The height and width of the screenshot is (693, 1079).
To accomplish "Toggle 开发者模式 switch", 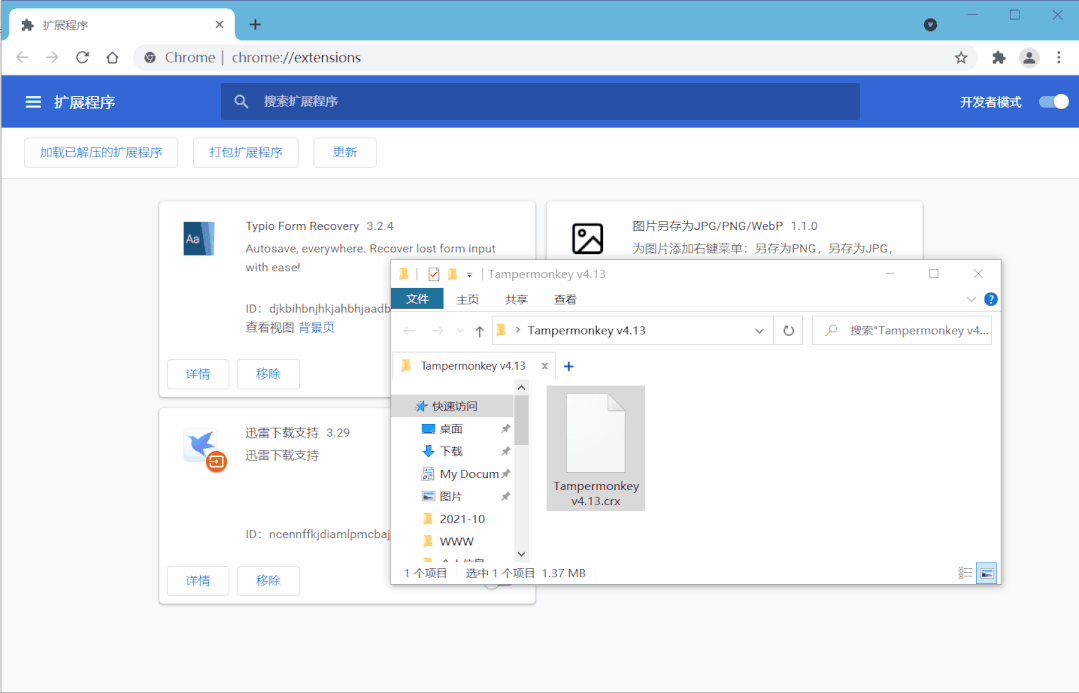I will (x=1054, y=102).
